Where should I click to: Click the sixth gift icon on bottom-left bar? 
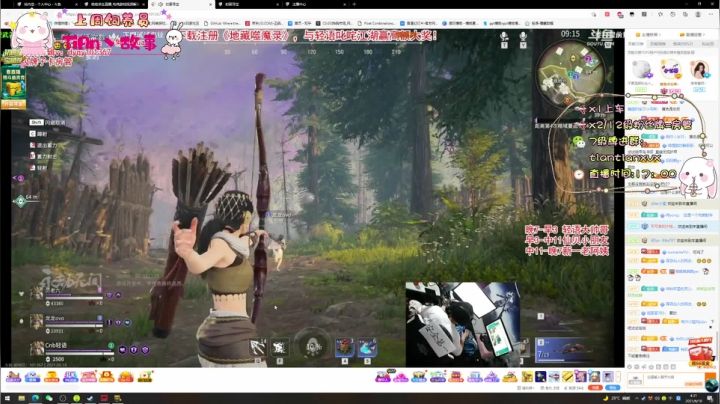(107, 377)
